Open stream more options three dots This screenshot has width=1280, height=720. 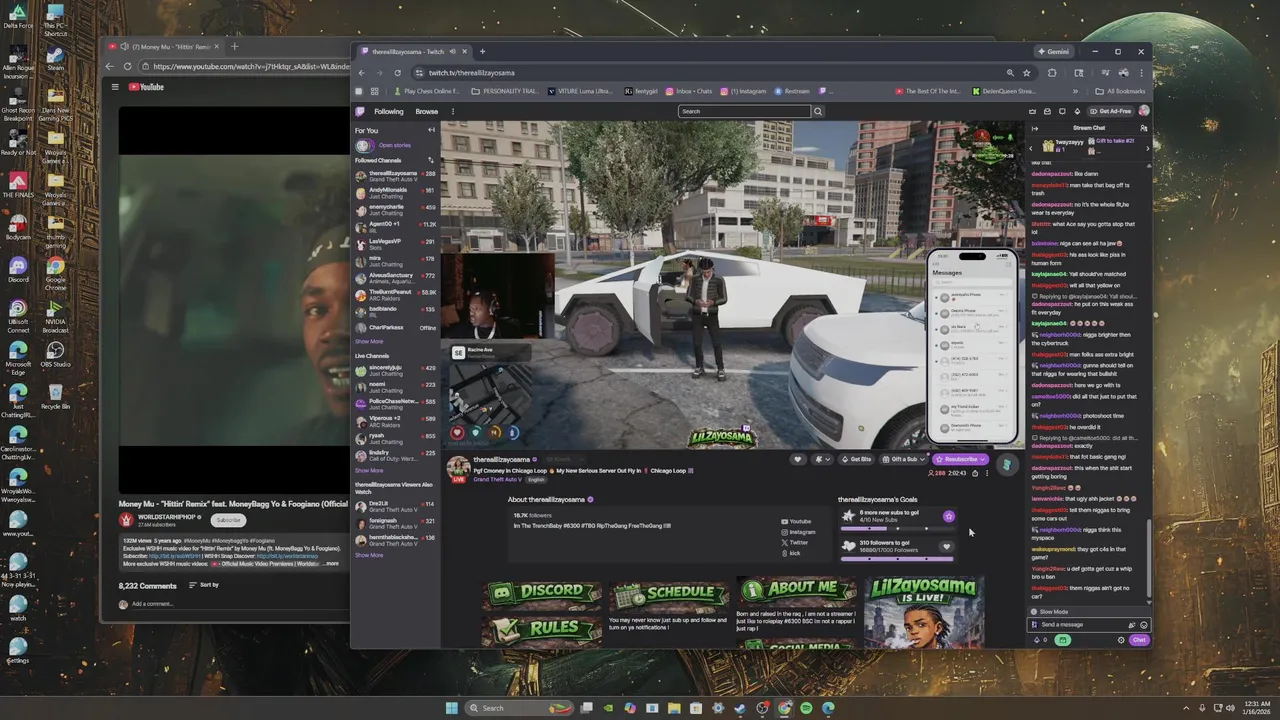click(987, 473)
